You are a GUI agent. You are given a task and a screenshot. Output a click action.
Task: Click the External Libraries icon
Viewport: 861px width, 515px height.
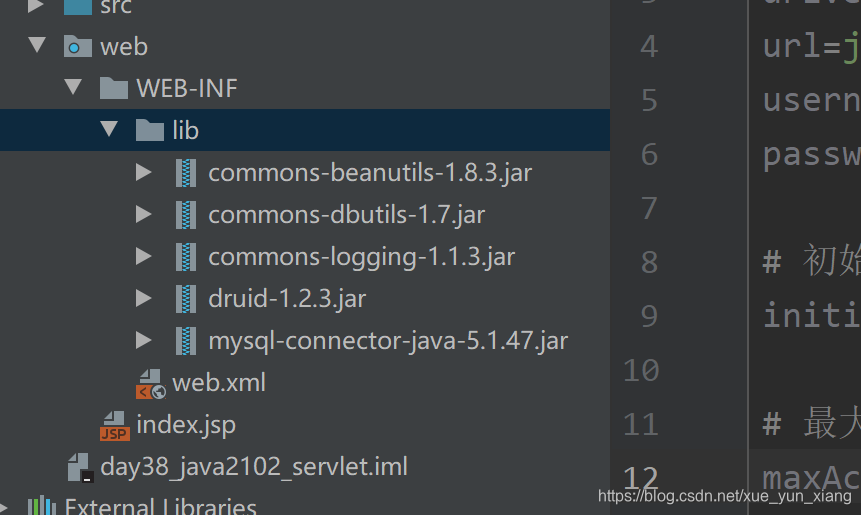[x=42, y=505]
